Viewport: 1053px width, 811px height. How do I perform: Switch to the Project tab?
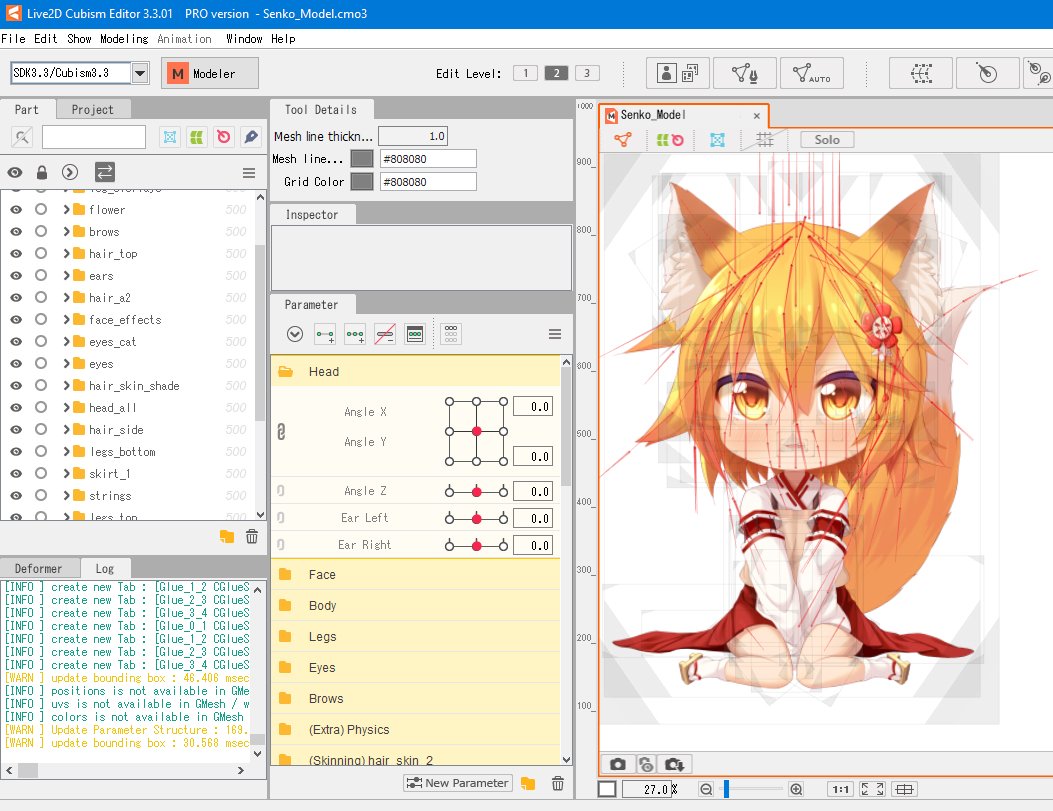pyautogui.click(x=93, y=109)
